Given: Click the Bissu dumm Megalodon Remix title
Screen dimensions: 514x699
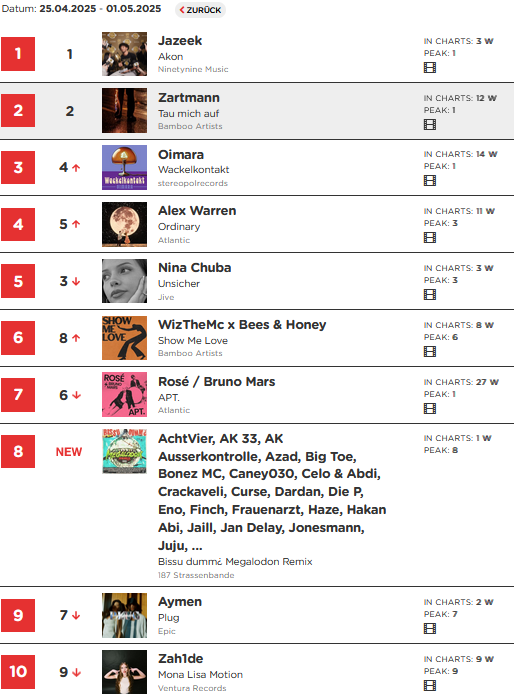Looking at the screenshot, I should 235,561.
